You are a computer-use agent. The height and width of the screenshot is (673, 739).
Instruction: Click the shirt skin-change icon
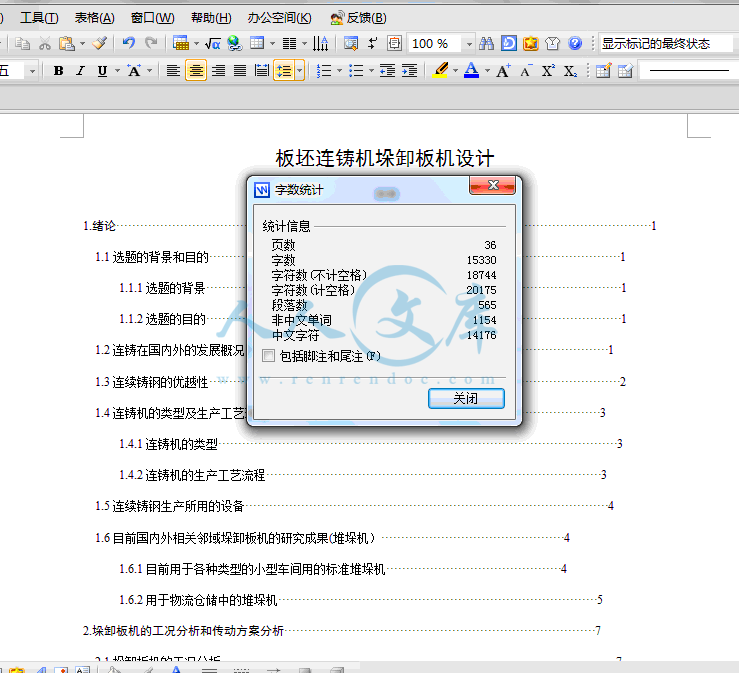(552, 44)
